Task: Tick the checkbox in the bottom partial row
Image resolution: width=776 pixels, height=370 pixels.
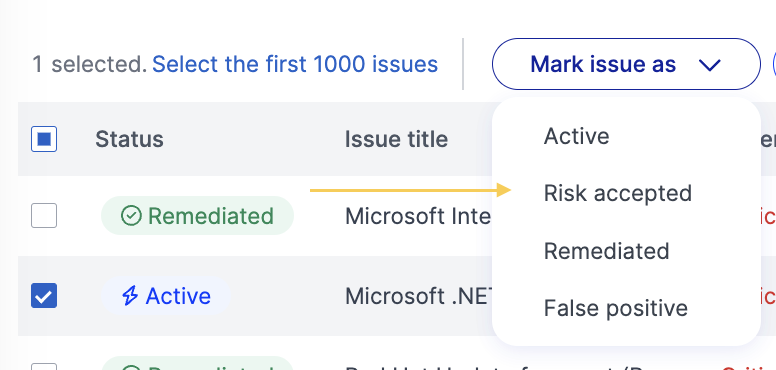Action: 44,367
